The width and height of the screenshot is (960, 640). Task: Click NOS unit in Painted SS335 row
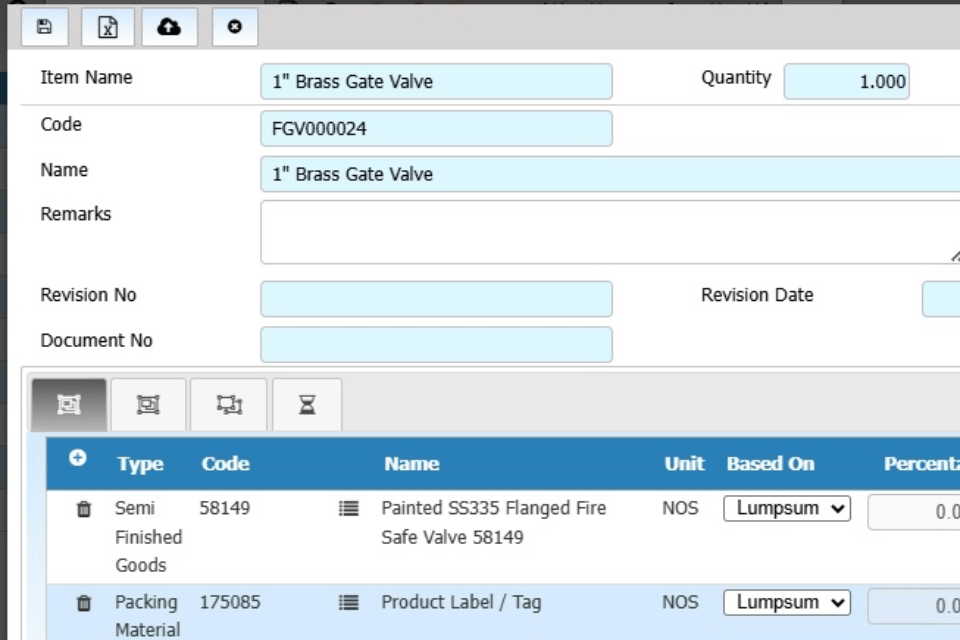point(680,508)
